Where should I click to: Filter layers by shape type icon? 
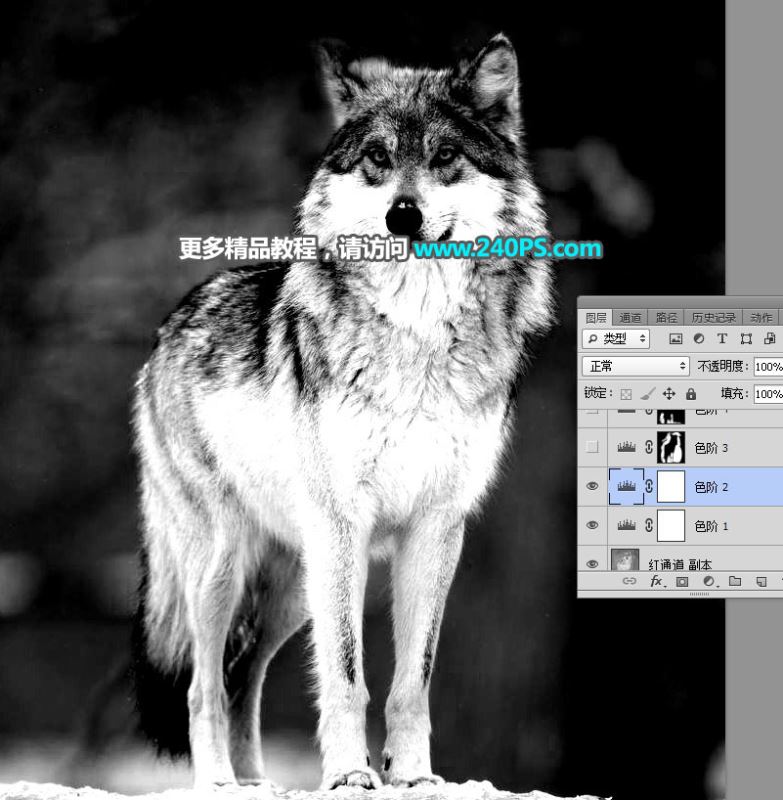coord(746,339)
